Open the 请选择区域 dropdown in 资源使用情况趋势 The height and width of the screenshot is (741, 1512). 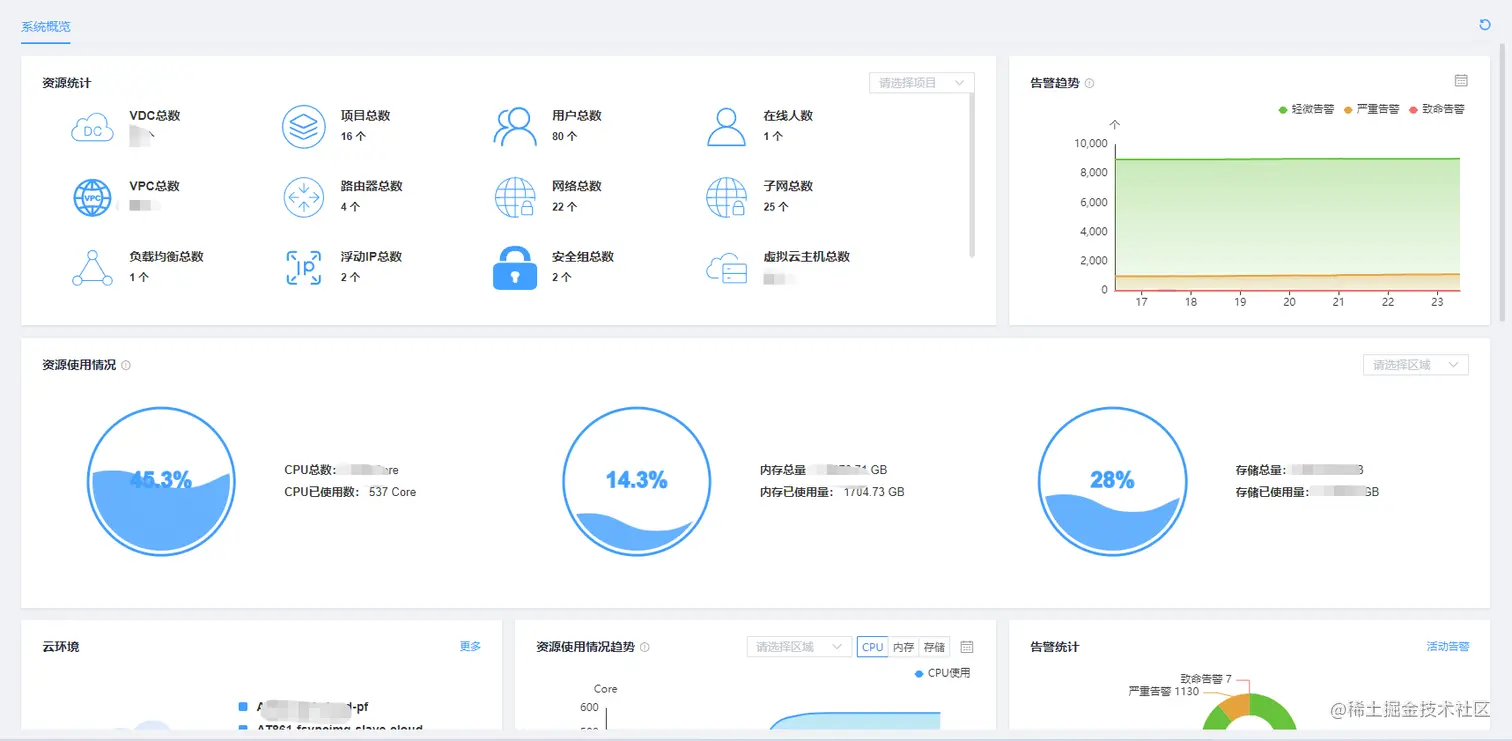[799, 647]
